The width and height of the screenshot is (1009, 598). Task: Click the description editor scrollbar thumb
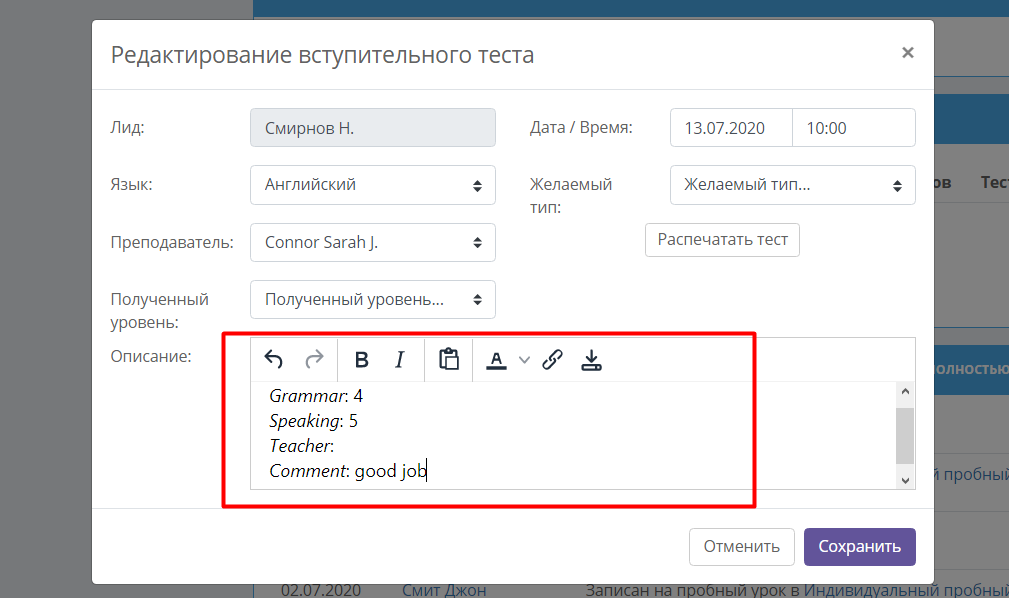point(905,435)
